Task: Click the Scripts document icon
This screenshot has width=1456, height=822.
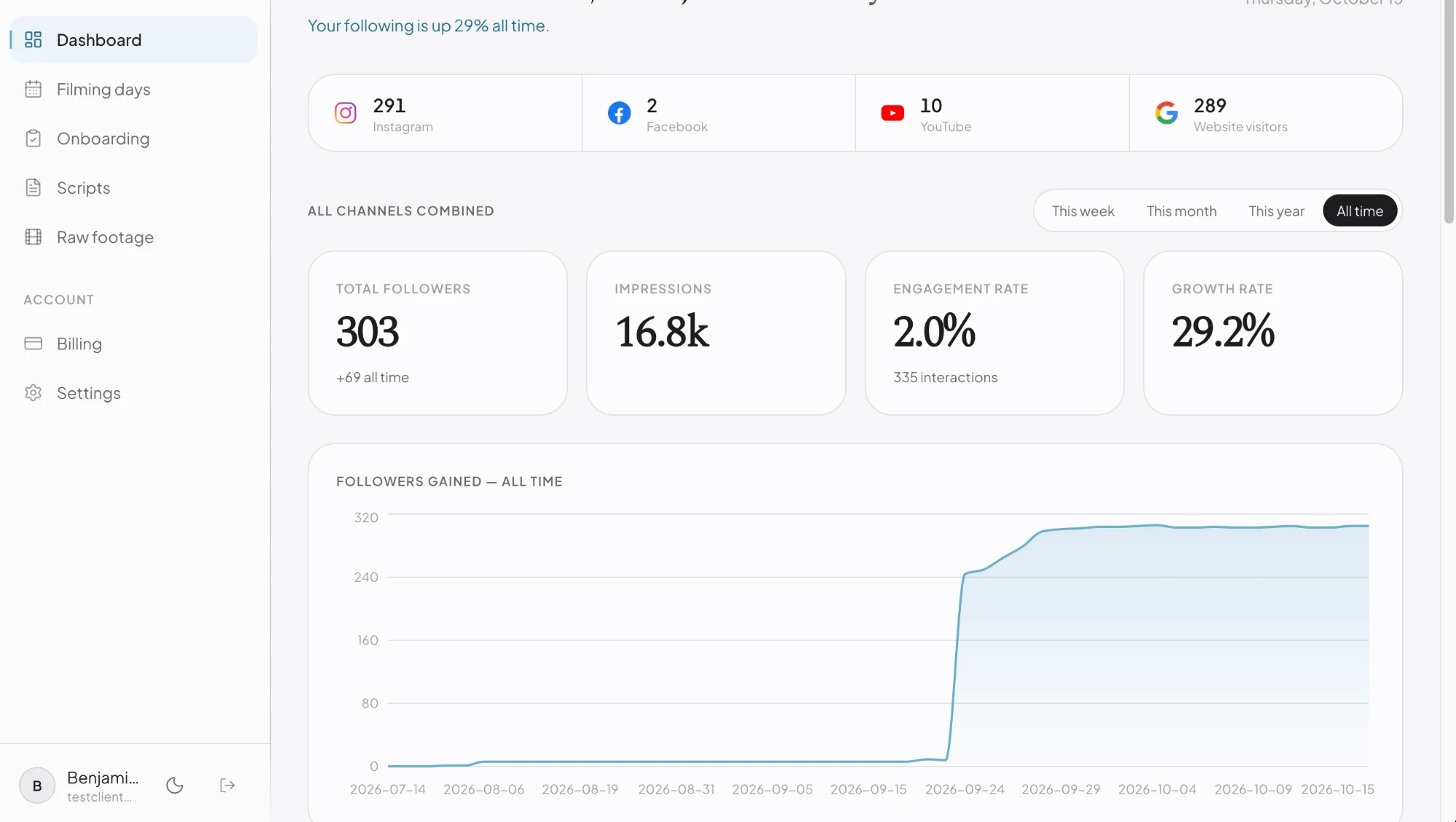Action: point(33,188)
